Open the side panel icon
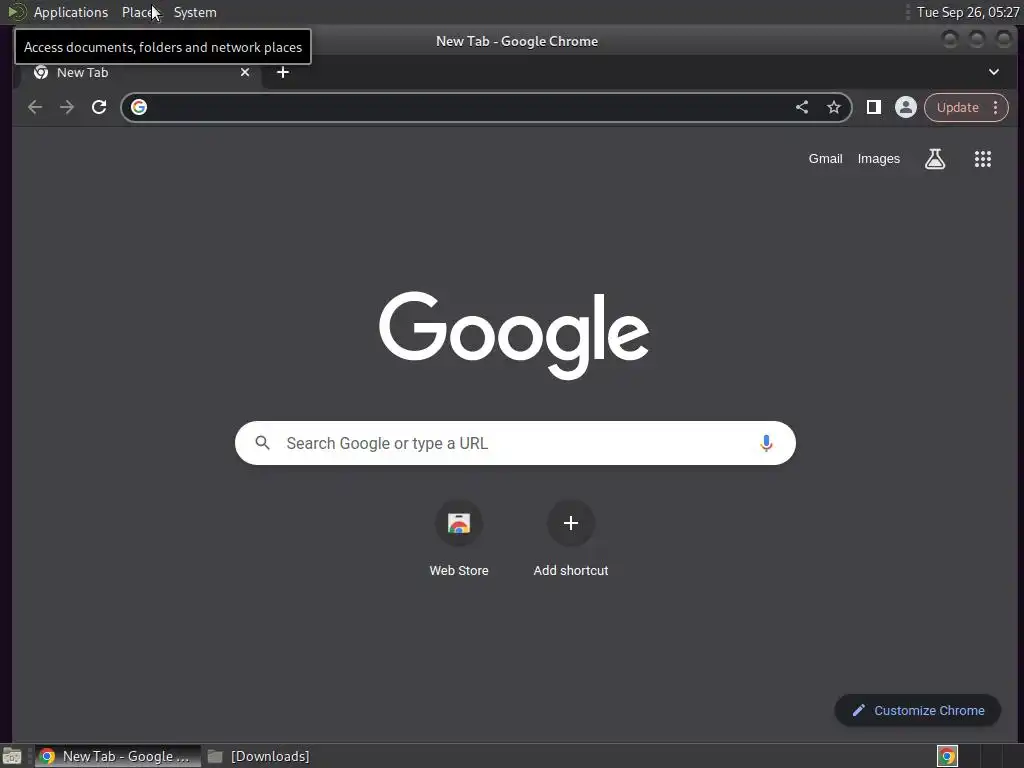 (x=874, y=107)
